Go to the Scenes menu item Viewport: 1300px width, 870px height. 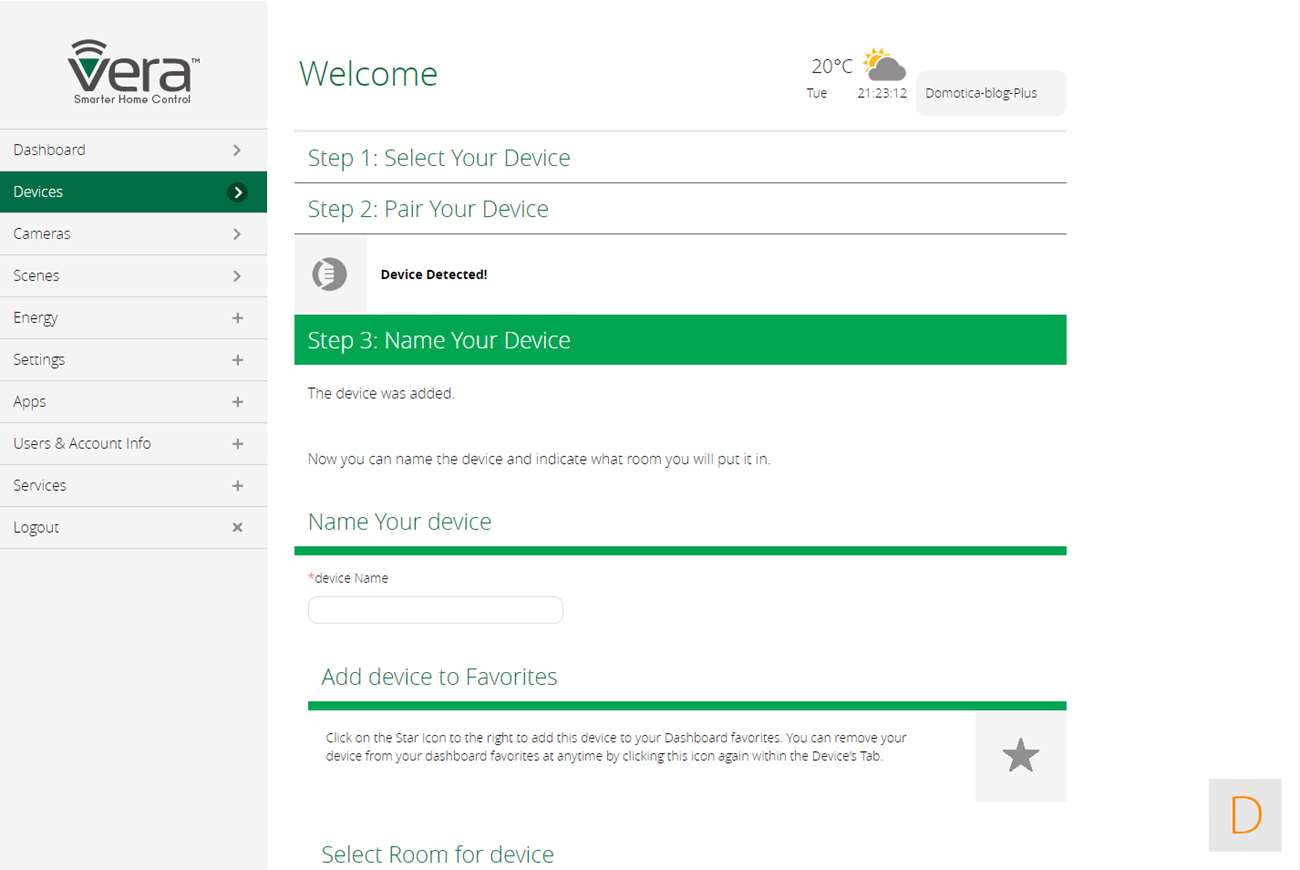coord(36,276)
